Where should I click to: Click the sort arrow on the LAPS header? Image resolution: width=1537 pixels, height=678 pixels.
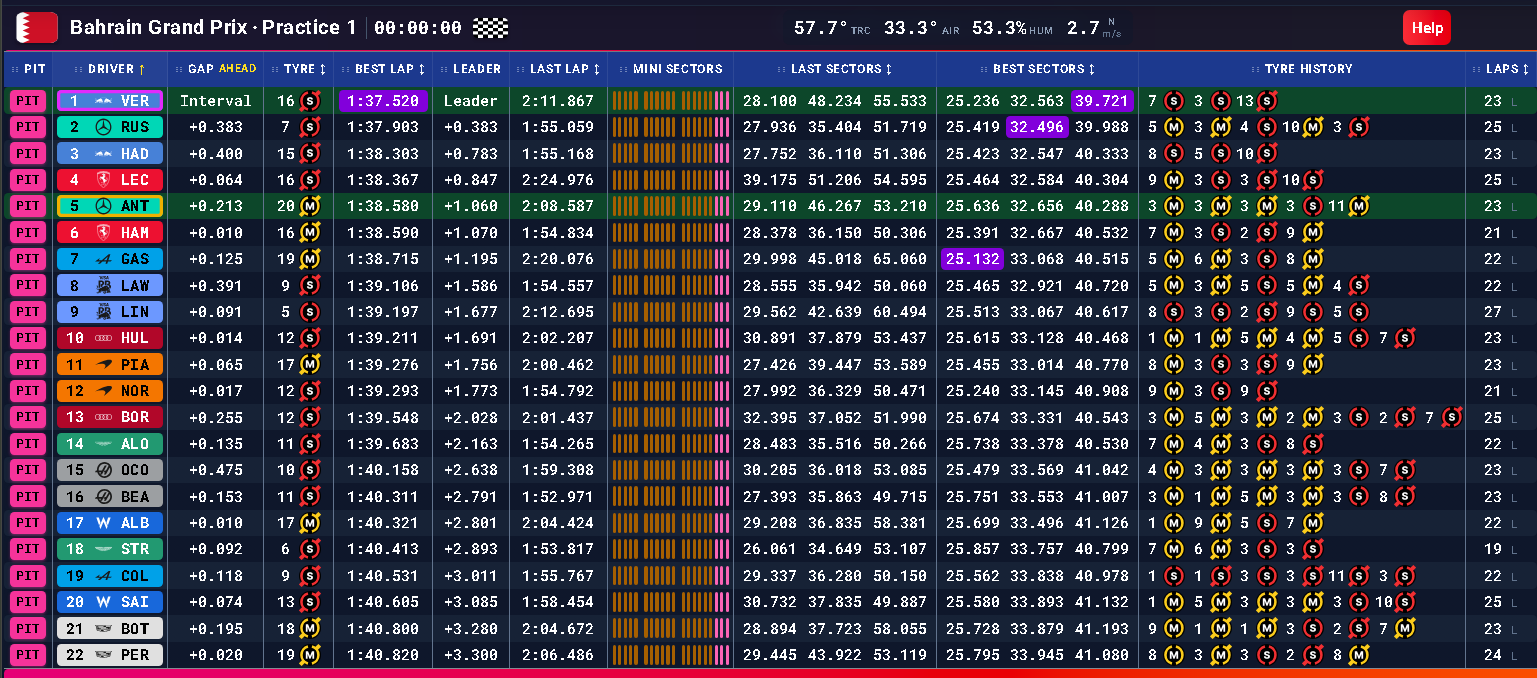[x=1527, y=69]
